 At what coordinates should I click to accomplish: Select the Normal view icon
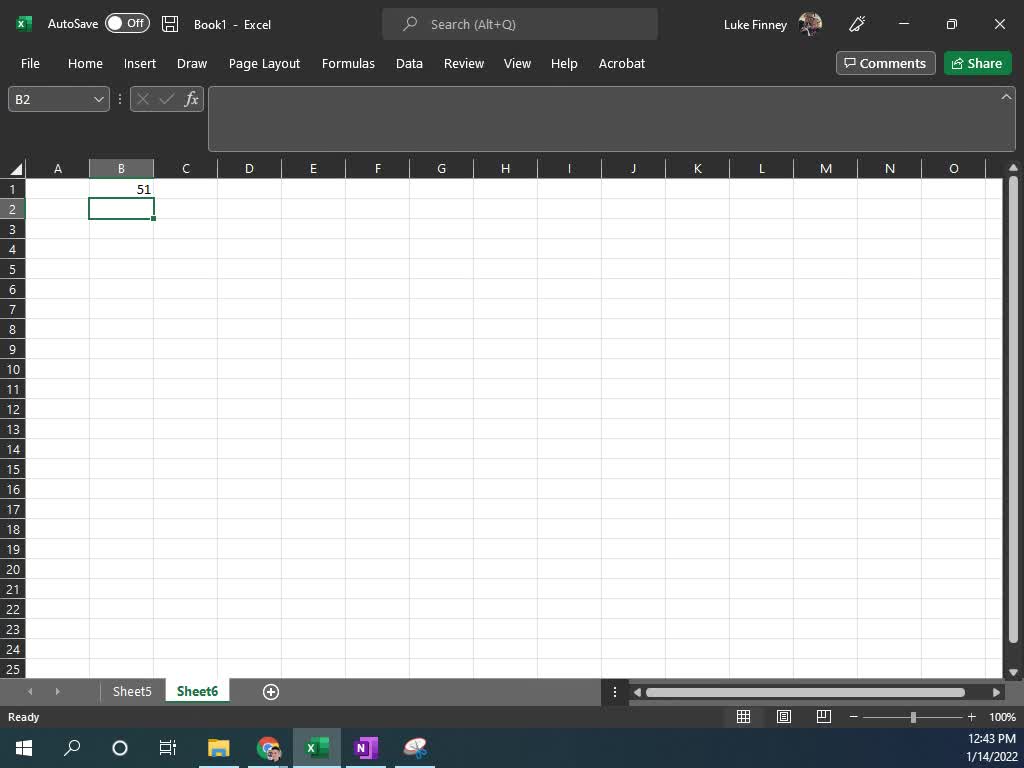pos(744,717)
